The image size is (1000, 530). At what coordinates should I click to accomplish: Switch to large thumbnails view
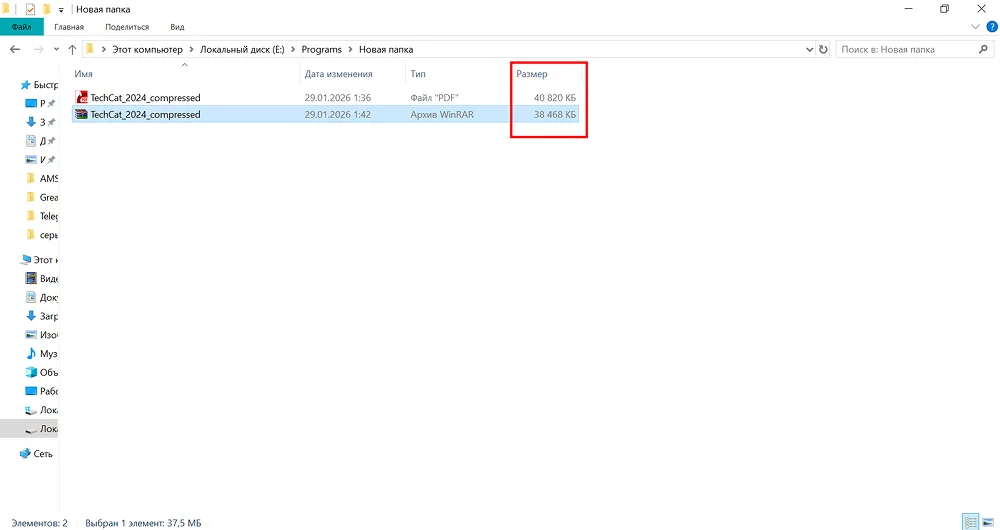(986, 522)
